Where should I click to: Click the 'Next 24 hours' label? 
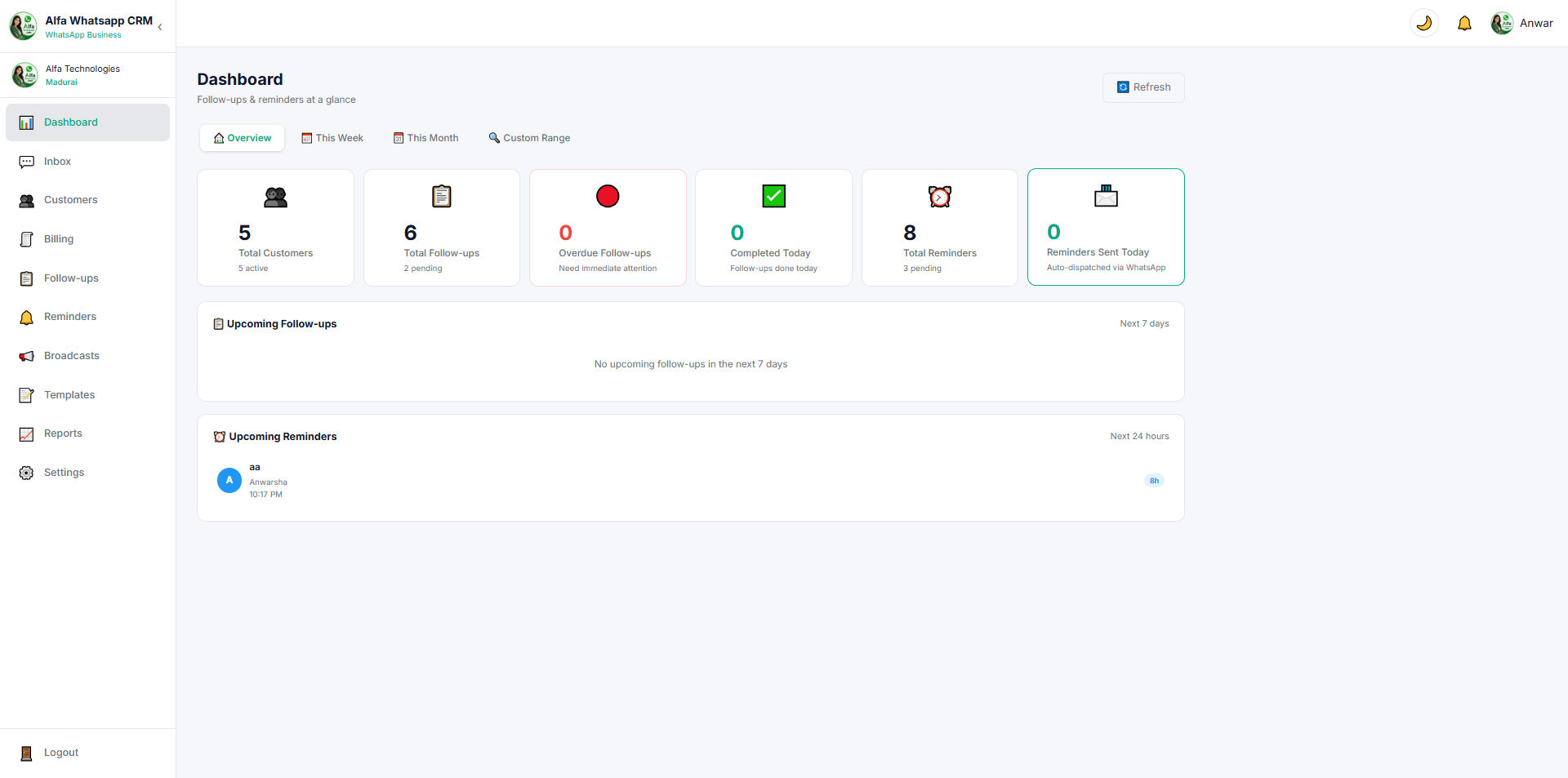pos(1139,437)
